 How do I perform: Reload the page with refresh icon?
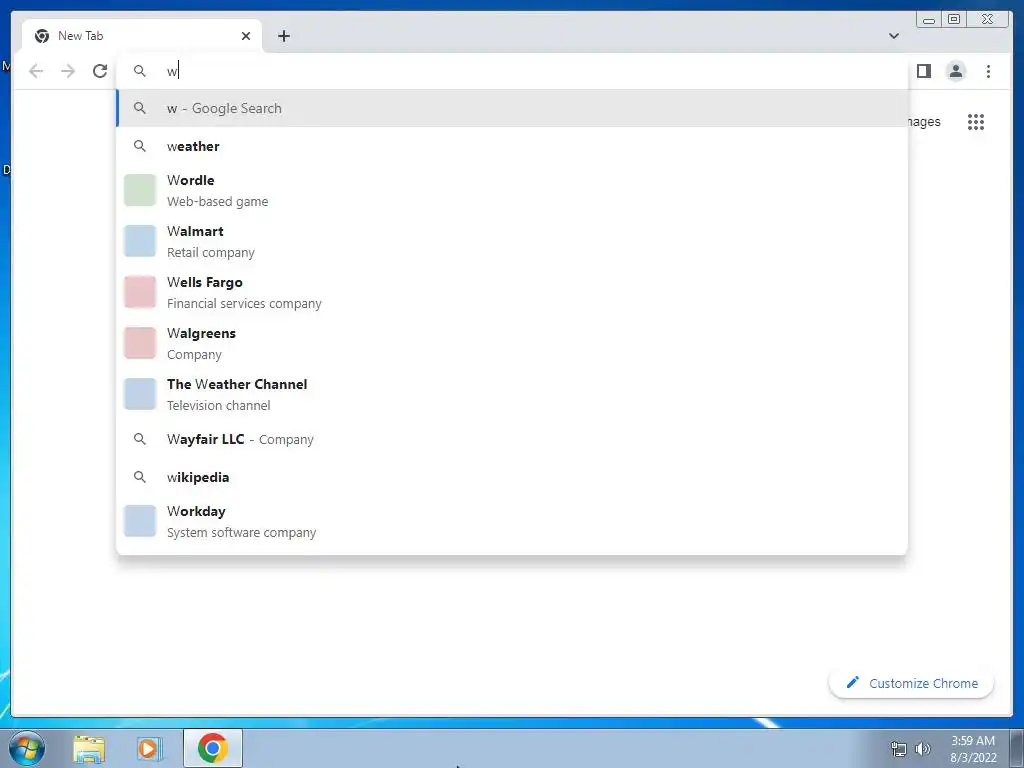point(100,71)
